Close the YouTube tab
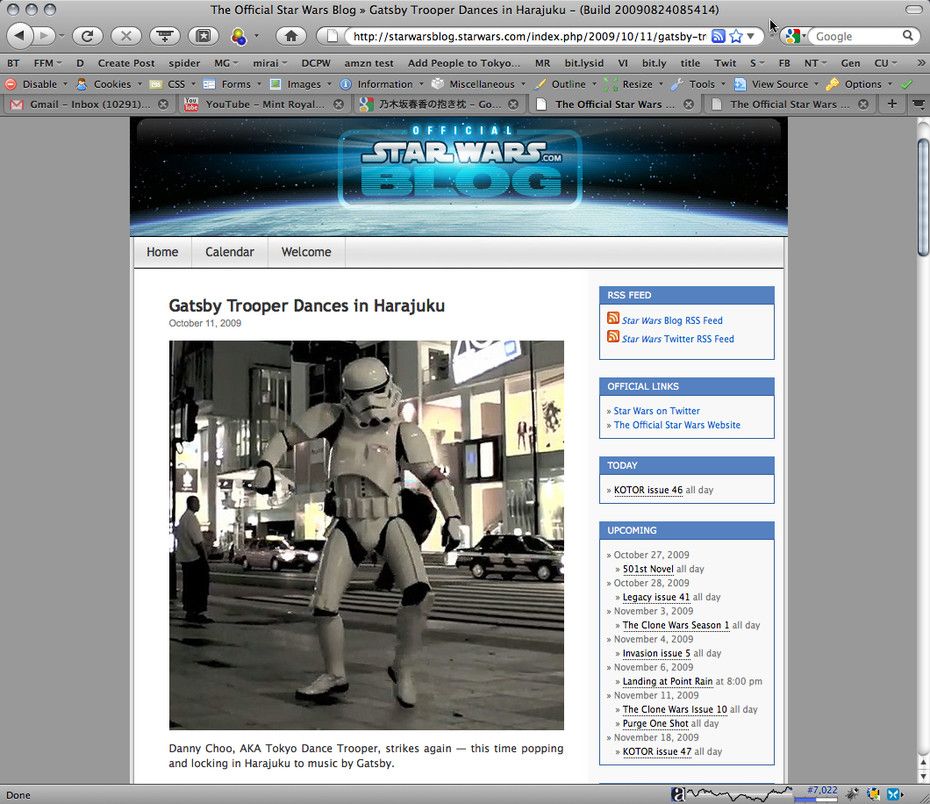This screenshot has width=930, height=804. (338, 104)
